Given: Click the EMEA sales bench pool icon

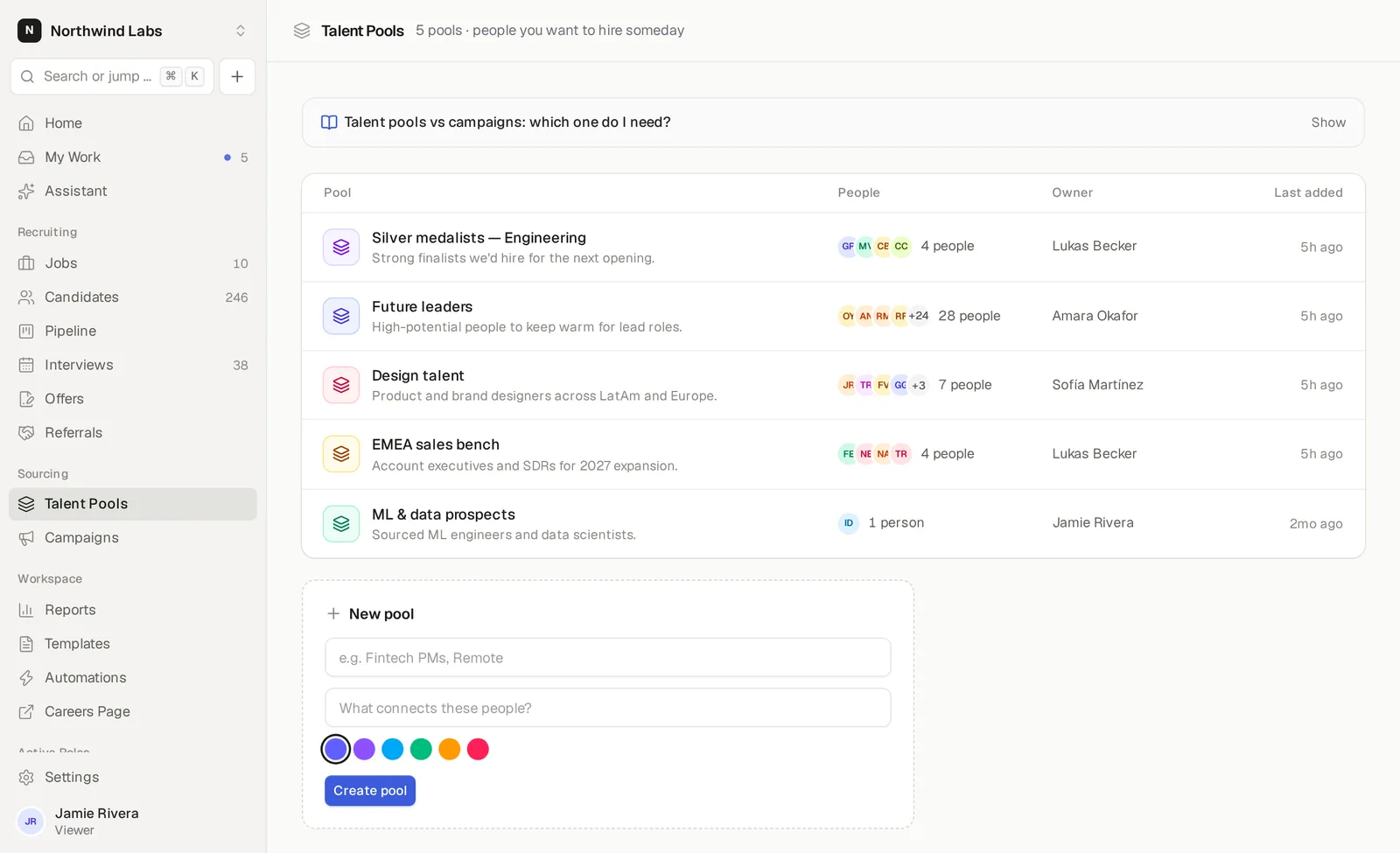Looking at the screenshot, I should 341,454.
